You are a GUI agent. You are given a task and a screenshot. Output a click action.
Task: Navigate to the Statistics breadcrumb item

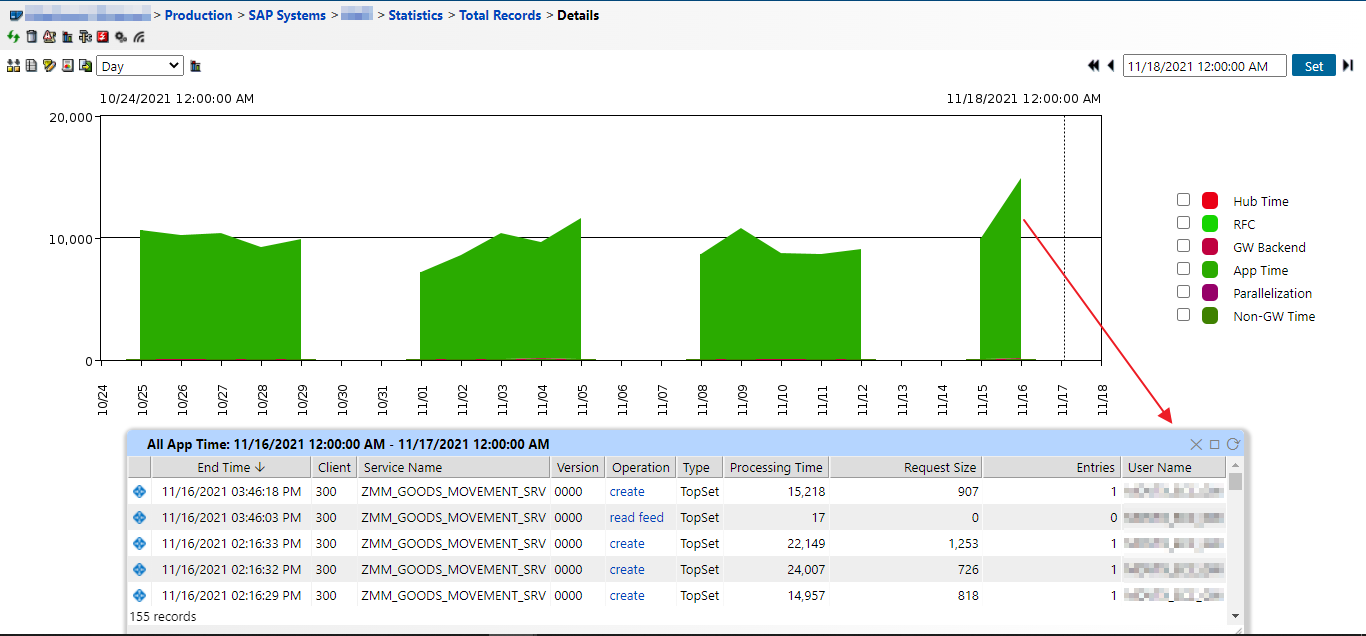[x=416, y=14]
